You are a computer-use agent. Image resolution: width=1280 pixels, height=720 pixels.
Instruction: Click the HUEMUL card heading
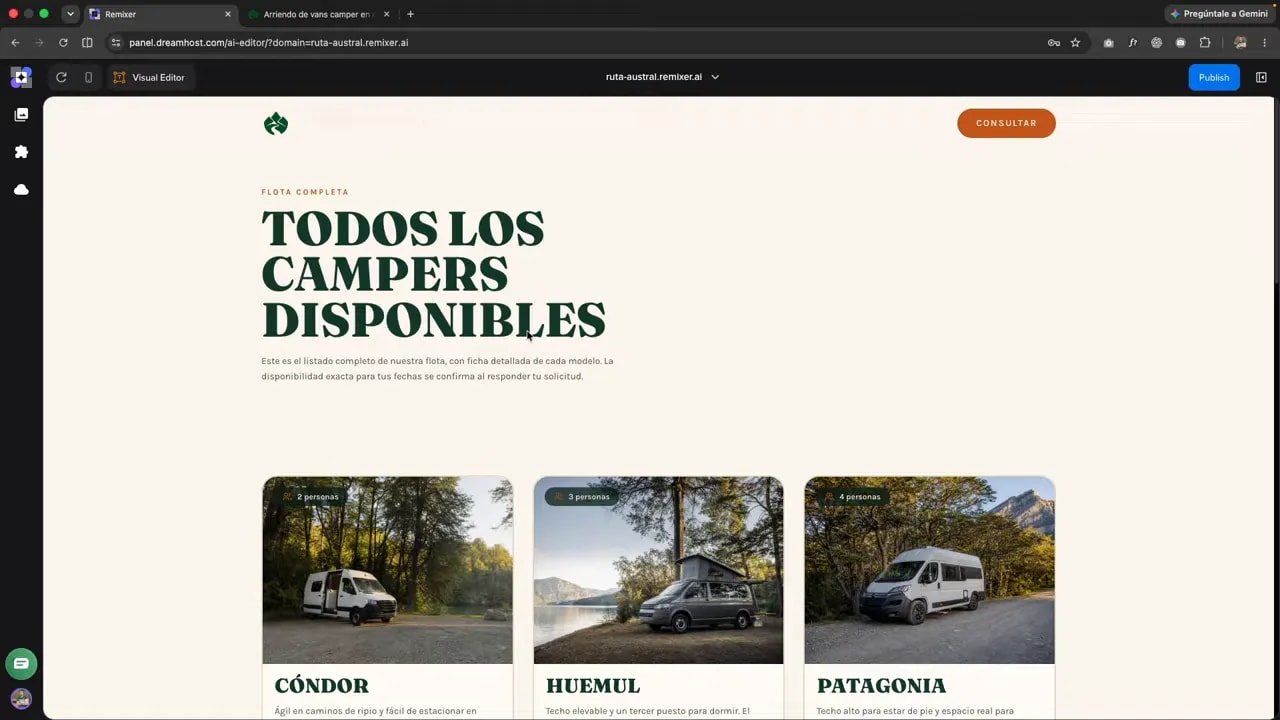[x=593, y=686]
